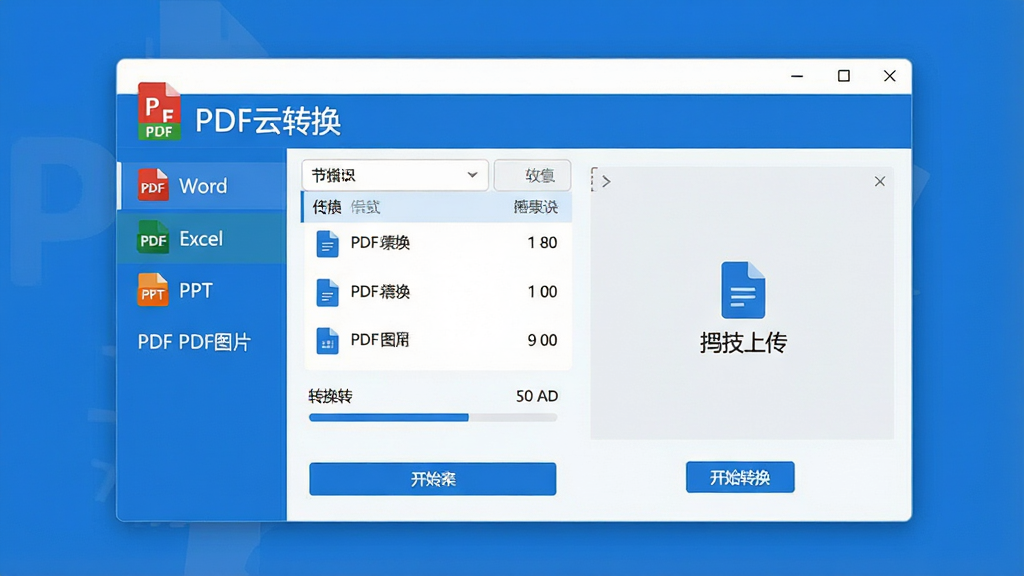
Task: Click the value 9 00 in list
Action: coord(542,340)
